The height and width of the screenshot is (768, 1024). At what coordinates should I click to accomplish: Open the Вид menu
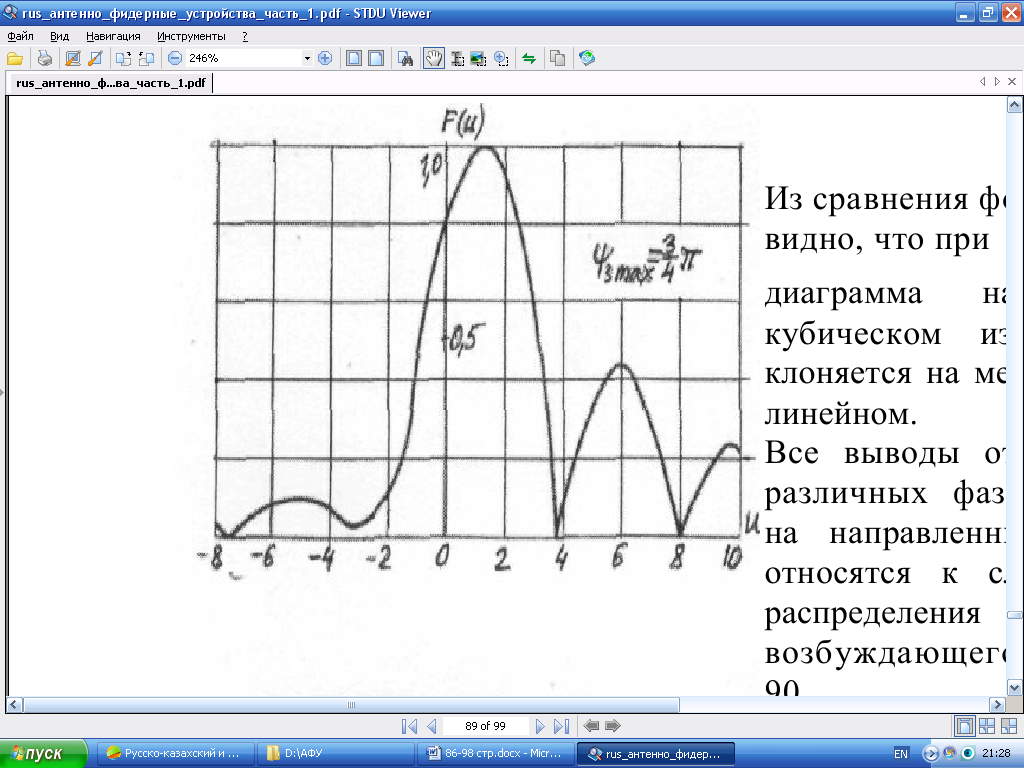pyautogui.click(x=59, y=37)
